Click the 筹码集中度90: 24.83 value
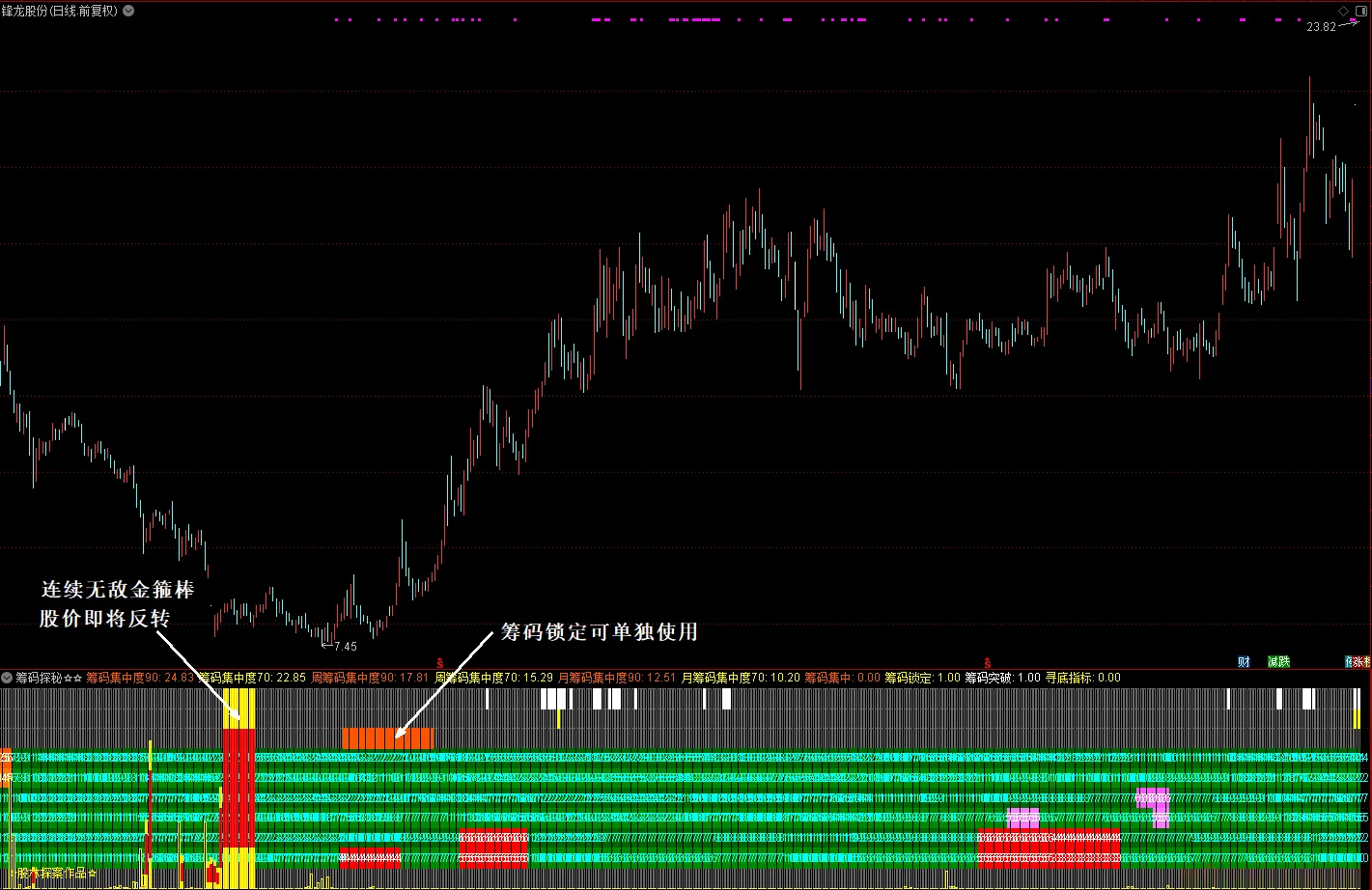 tap(140, 678)
